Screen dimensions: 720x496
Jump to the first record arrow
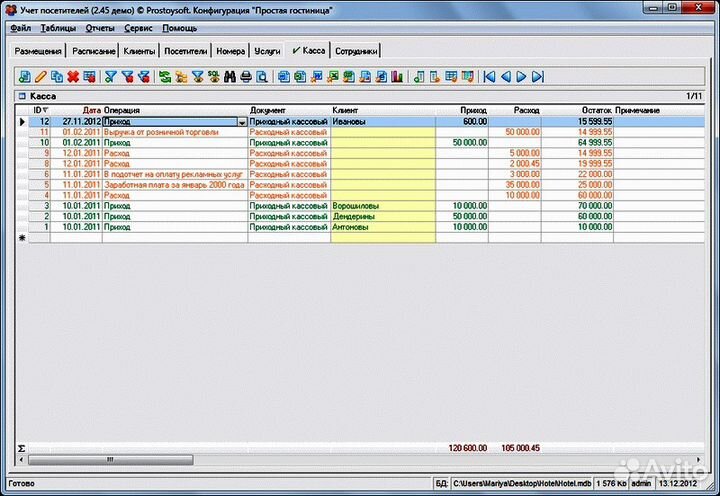[x=489, y=76]
